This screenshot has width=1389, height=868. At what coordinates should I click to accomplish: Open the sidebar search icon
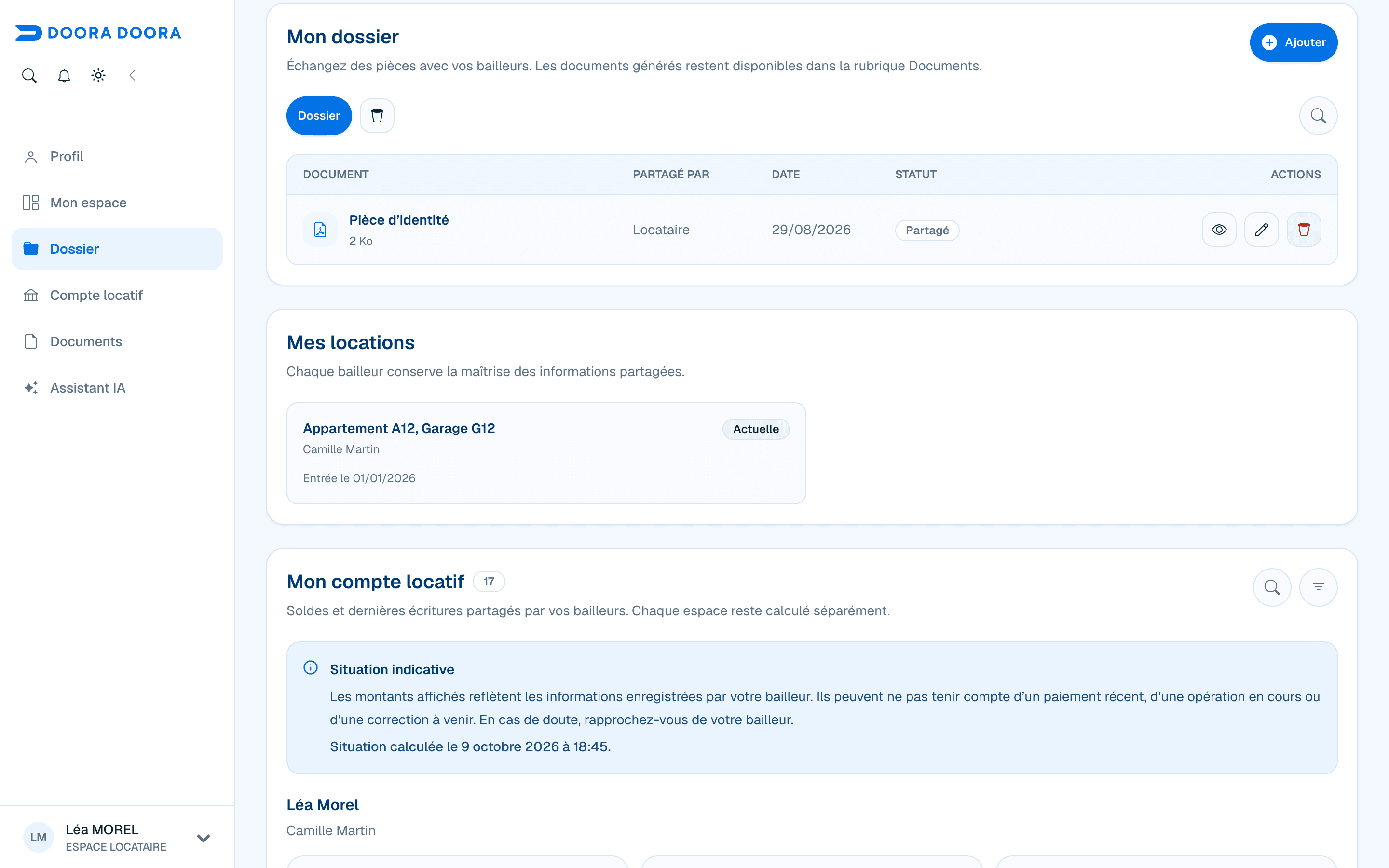tap(29, 75)
